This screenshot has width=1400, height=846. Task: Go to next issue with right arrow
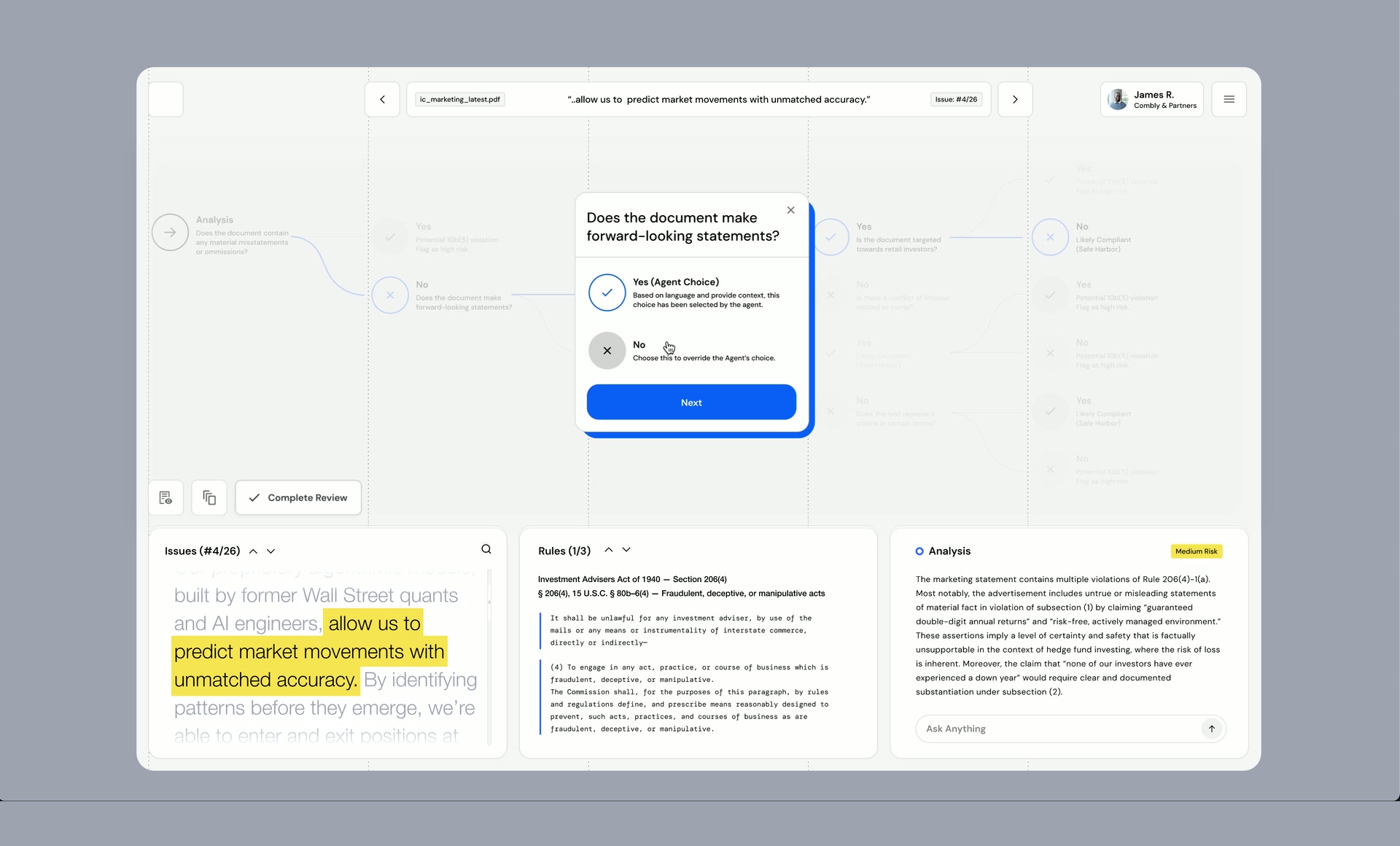click(1015, 99)
